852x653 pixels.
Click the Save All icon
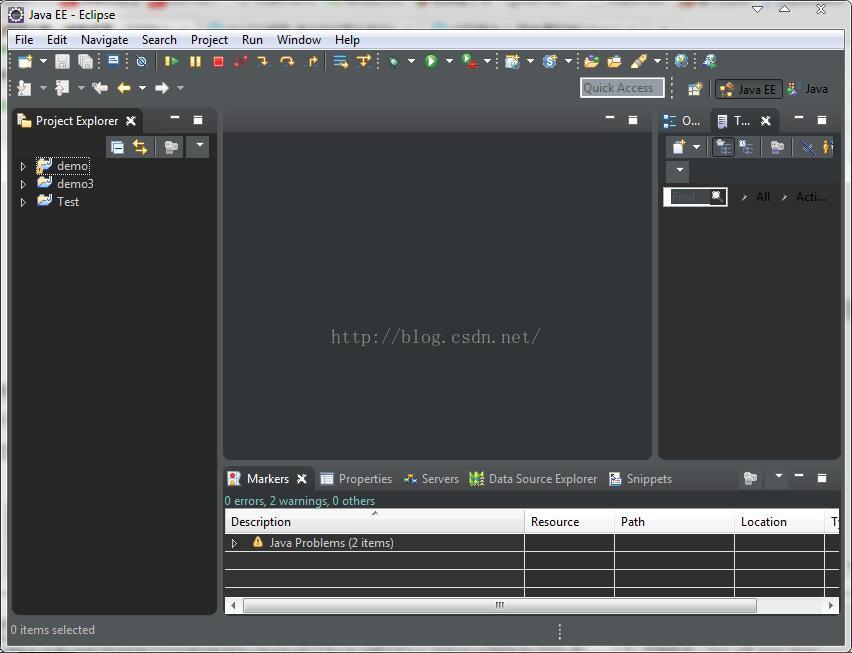[x=85, y=61]
